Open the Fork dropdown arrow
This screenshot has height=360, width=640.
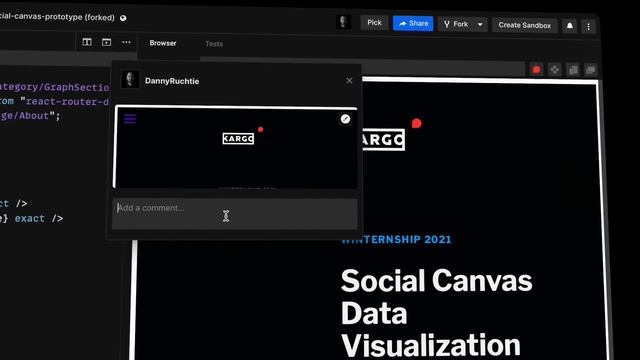tap(480, 25)
